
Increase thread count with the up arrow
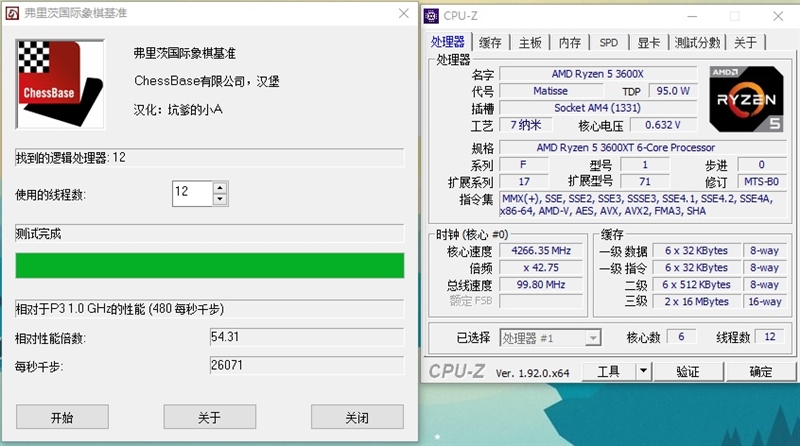point(220,187)
